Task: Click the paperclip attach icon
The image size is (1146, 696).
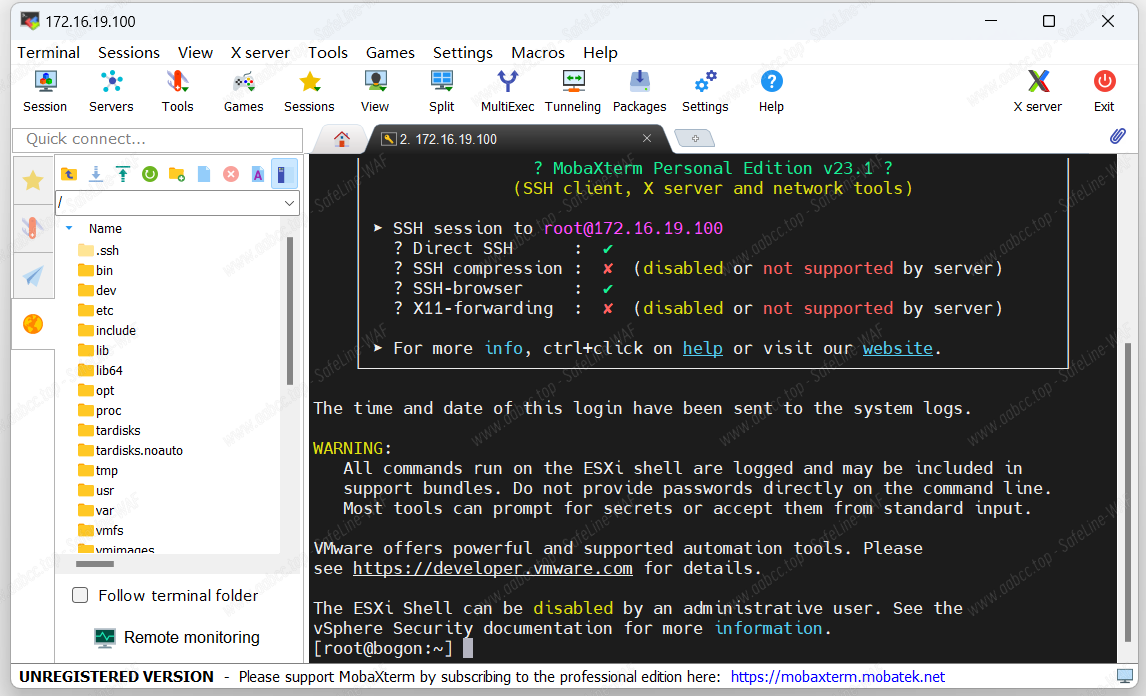Action: pyautogui.click(x=1117, y=136)
